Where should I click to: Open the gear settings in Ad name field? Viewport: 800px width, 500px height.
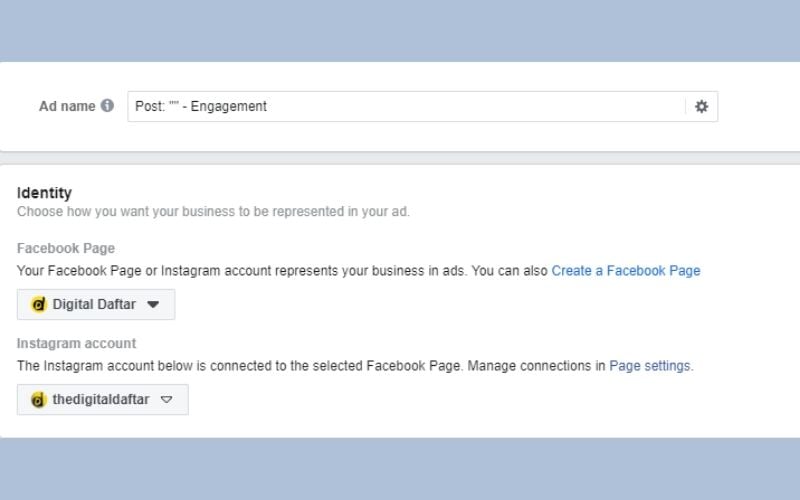701,106
